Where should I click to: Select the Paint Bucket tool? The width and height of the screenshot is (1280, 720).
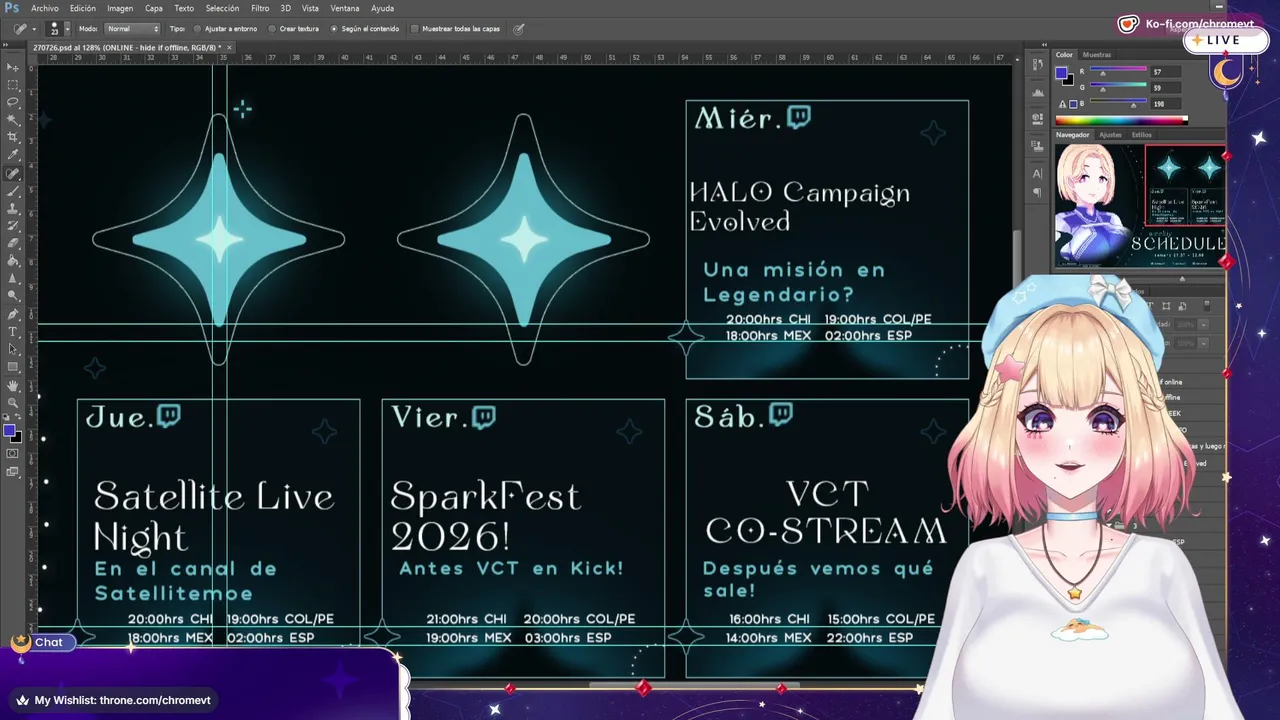pos(13,260)
